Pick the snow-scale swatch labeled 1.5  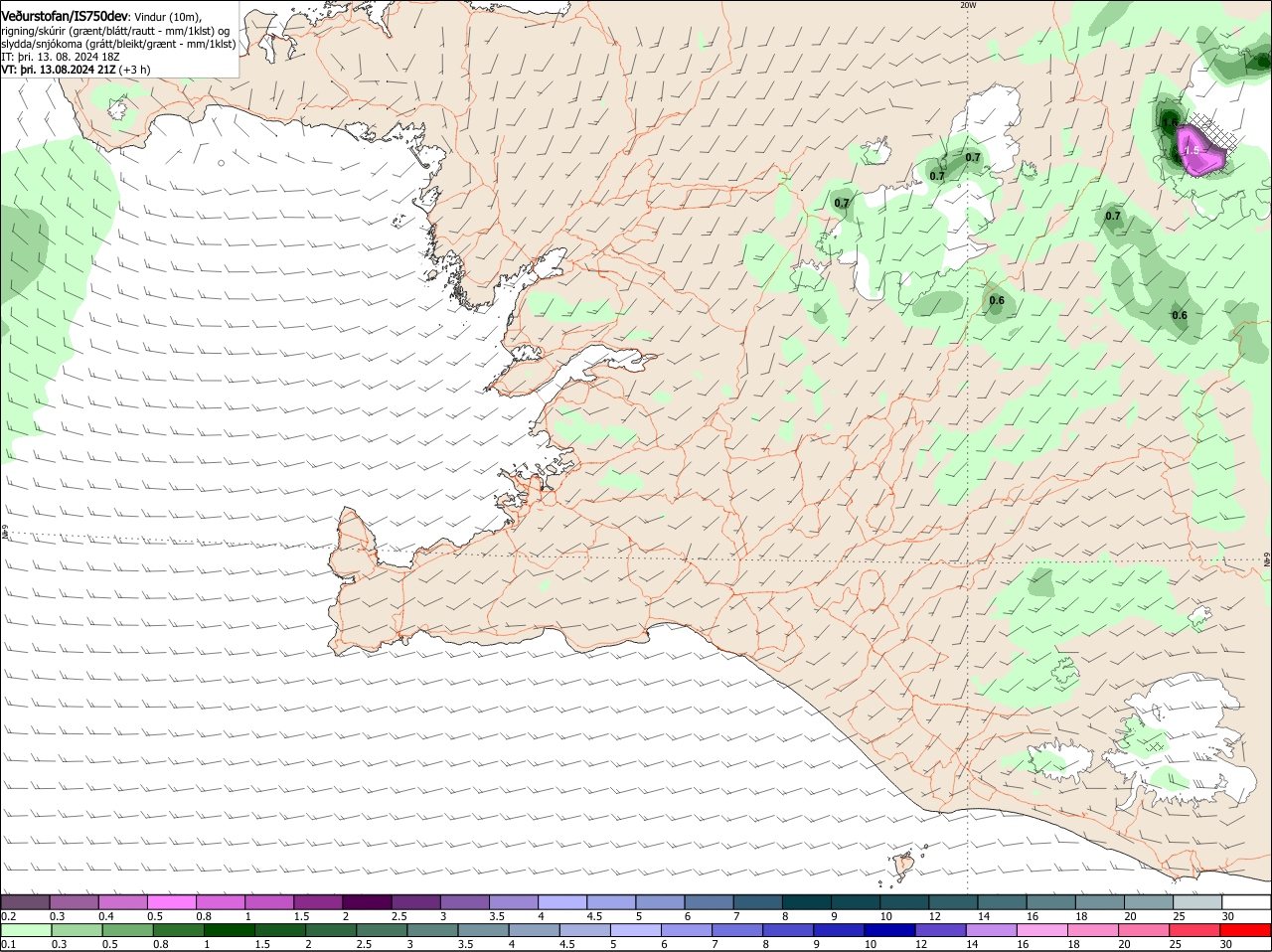tap(317, 902)
